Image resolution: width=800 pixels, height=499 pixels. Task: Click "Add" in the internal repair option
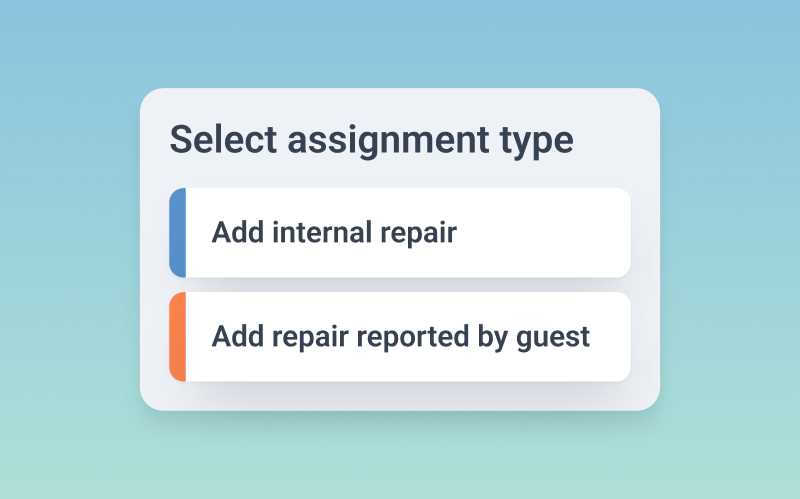pyautogui.click(x=234, y=233)
